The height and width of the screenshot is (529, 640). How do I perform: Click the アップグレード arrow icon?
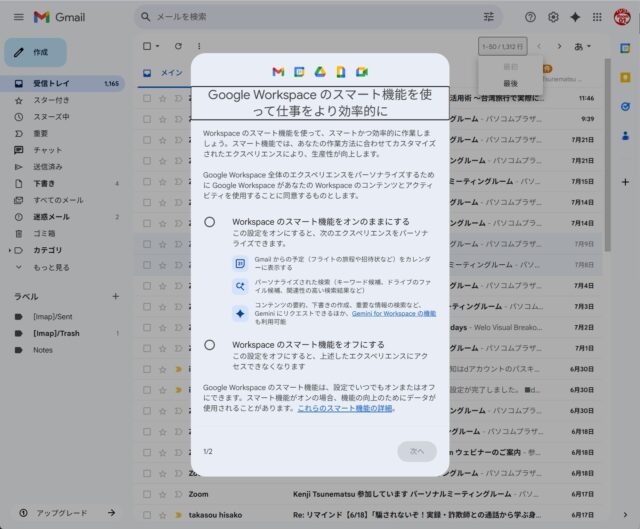tap(111, 513)
